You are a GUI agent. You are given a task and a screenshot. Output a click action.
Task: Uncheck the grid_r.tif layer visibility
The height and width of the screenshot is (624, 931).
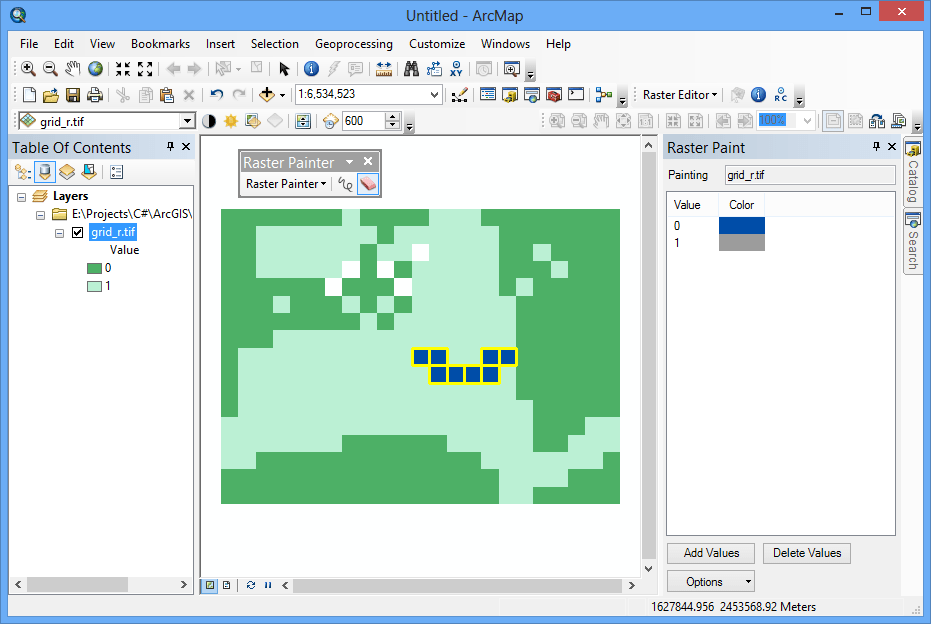point(79,232)
